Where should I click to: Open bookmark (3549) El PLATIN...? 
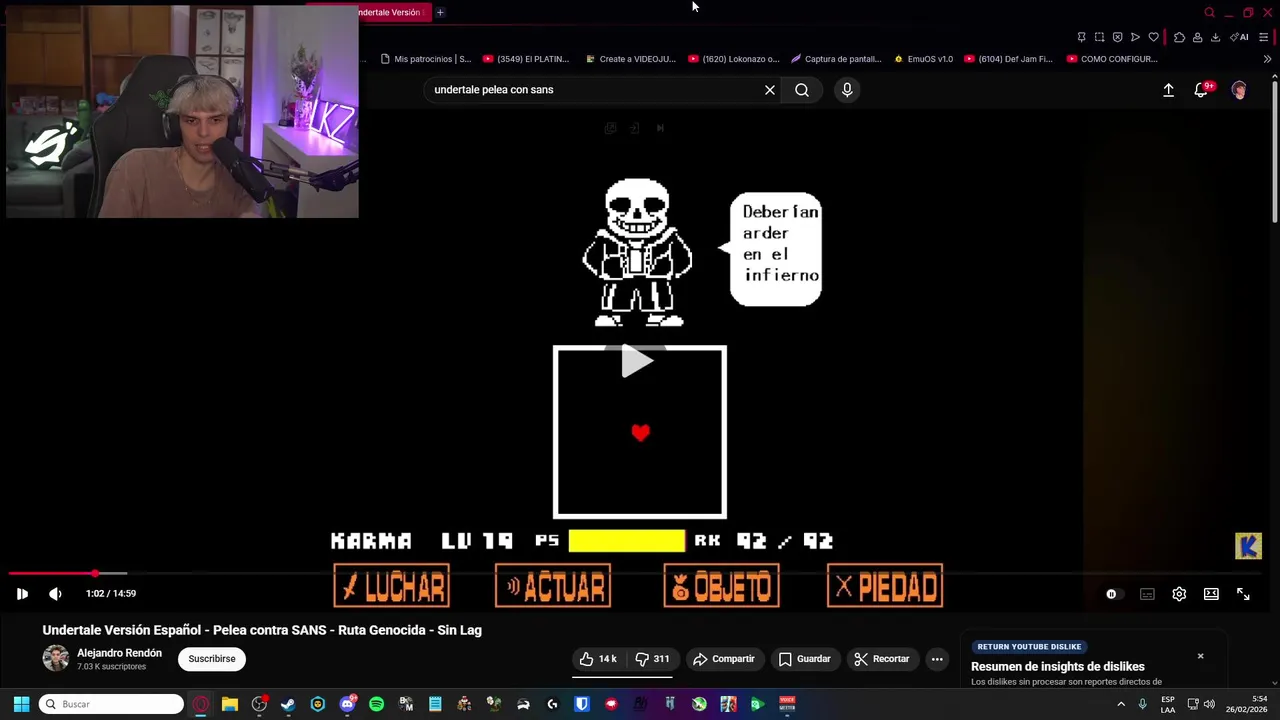click(526, 59)
